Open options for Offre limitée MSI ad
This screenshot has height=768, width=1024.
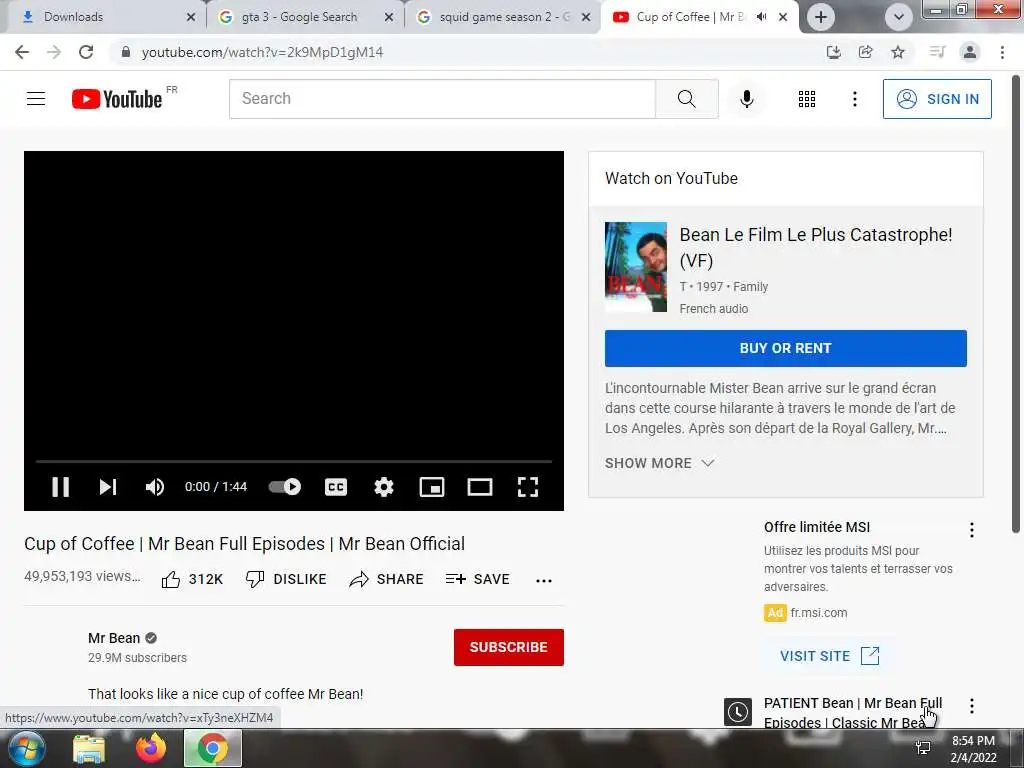(x=972, y=530)
